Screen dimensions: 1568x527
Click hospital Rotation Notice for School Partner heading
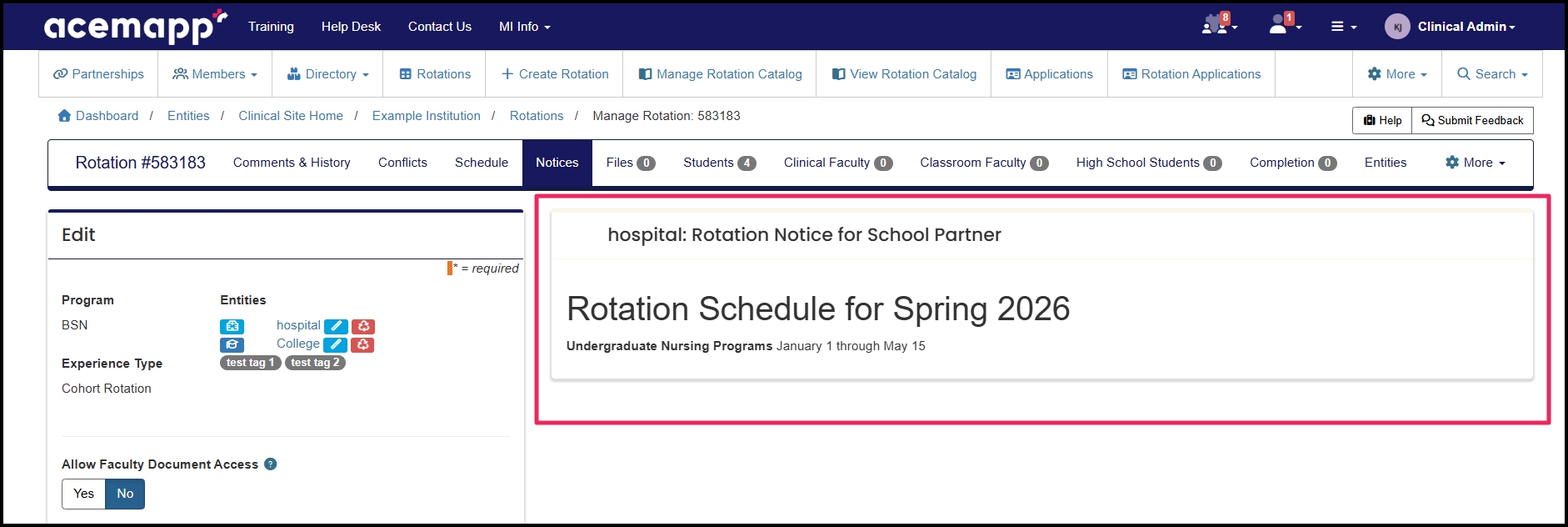(x=804, y=235)
